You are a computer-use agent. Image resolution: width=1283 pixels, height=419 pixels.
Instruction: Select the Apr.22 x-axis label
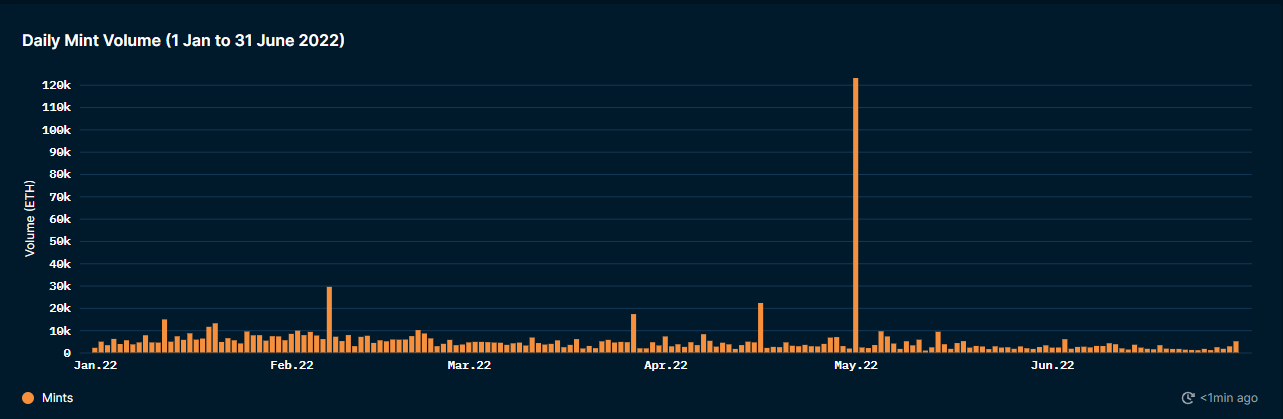666,366
